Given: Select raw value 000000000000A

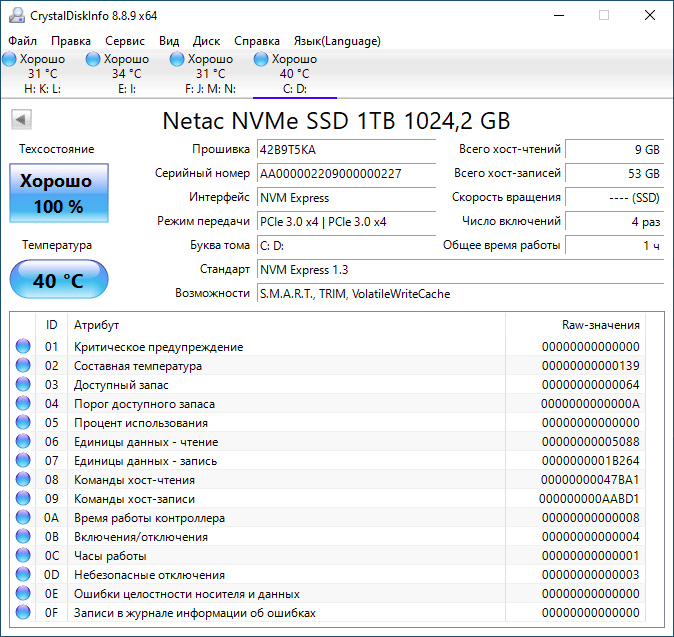Looking at the screenshot, I should [590, 404].
